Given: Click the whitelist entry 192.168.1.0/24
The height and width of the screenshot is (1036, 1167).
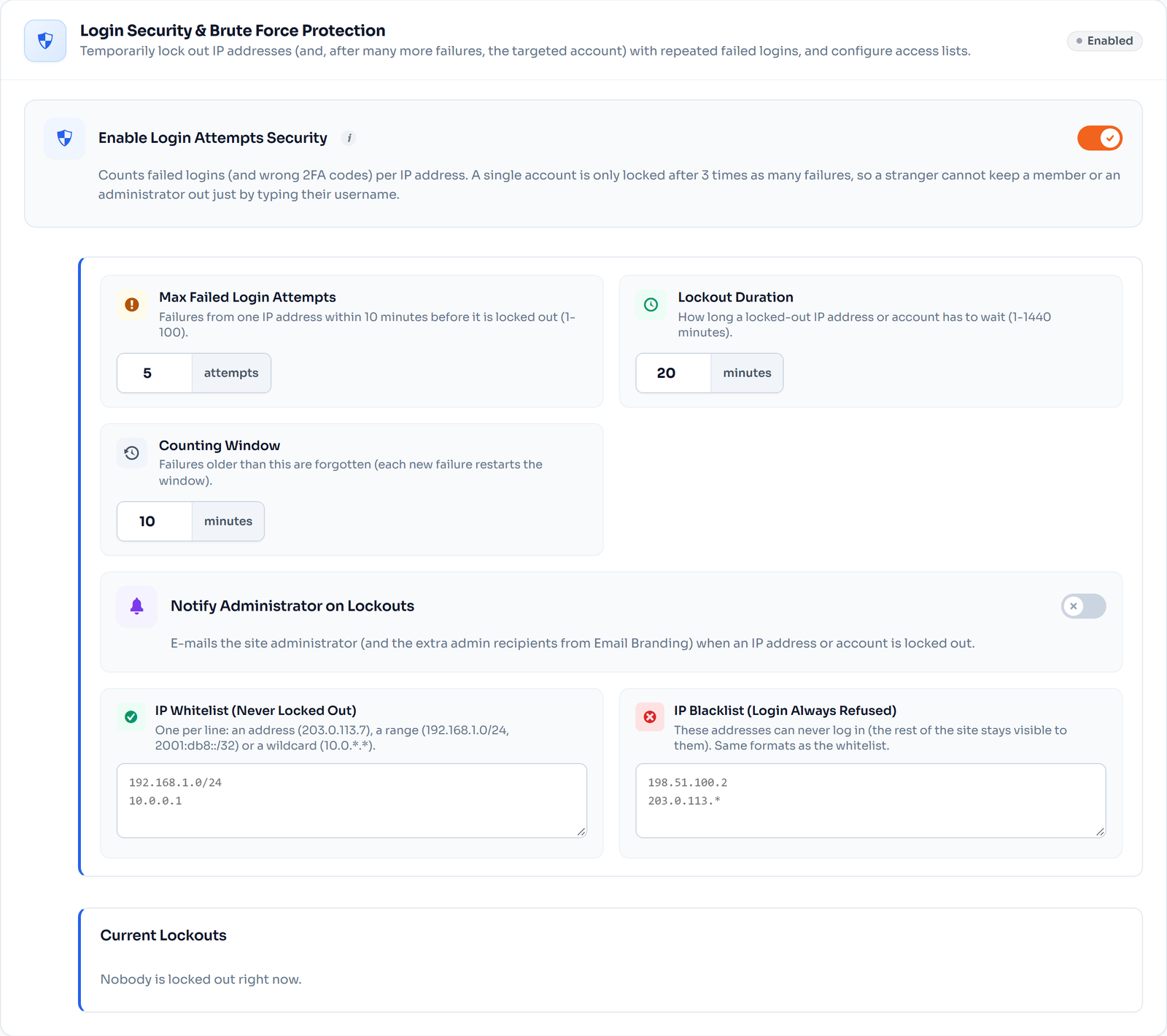Looking at the screenshot, I should 175,782.
